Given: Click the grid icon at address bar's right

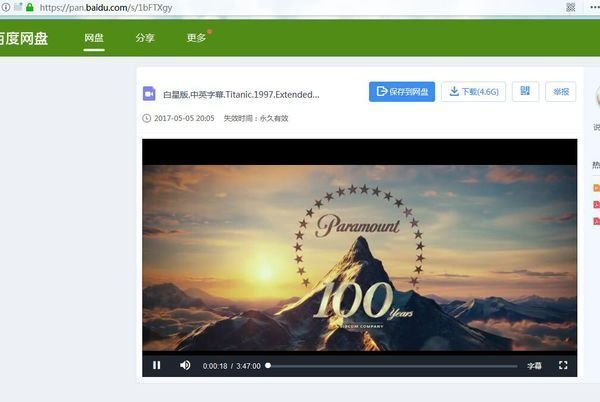Looking at the screenshot, I should click(x=570, y=7).
